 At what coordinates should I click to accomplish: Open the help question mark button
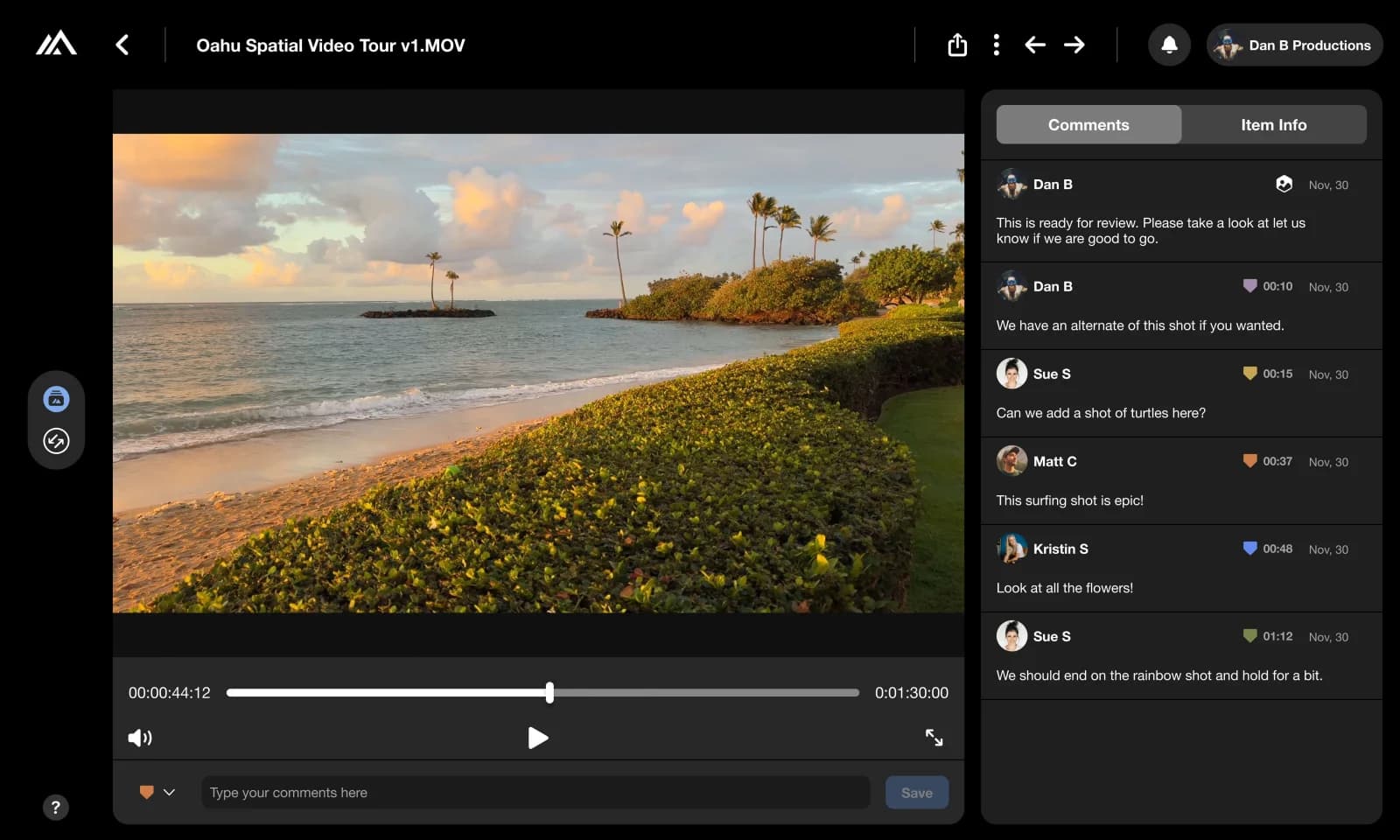coord(56,807)
